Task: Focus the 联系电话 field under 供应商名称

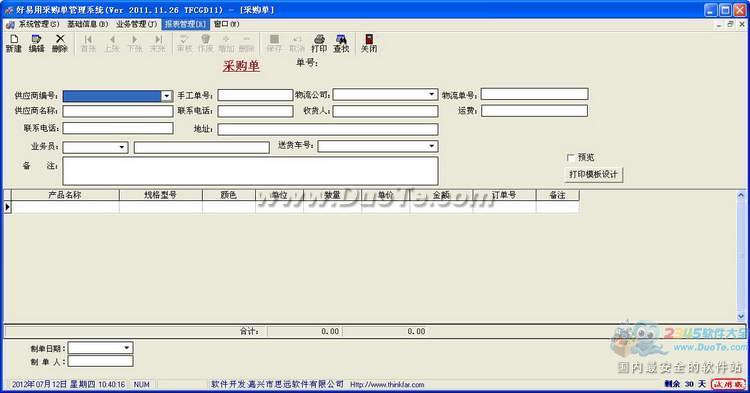Action: click(x=118, y=128)
